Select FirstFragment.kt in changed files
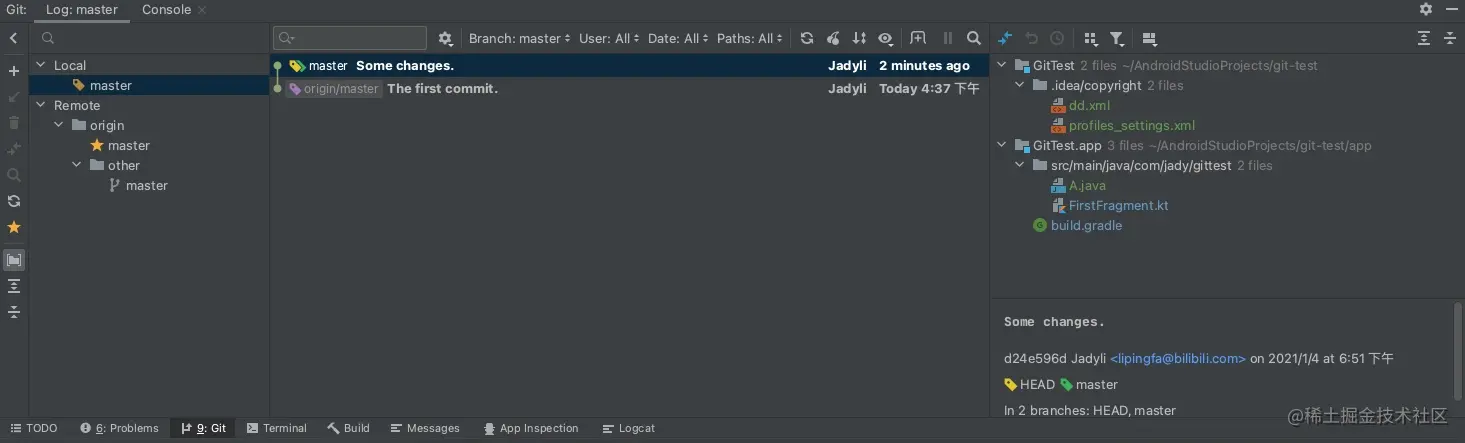 pos(1118,205)
